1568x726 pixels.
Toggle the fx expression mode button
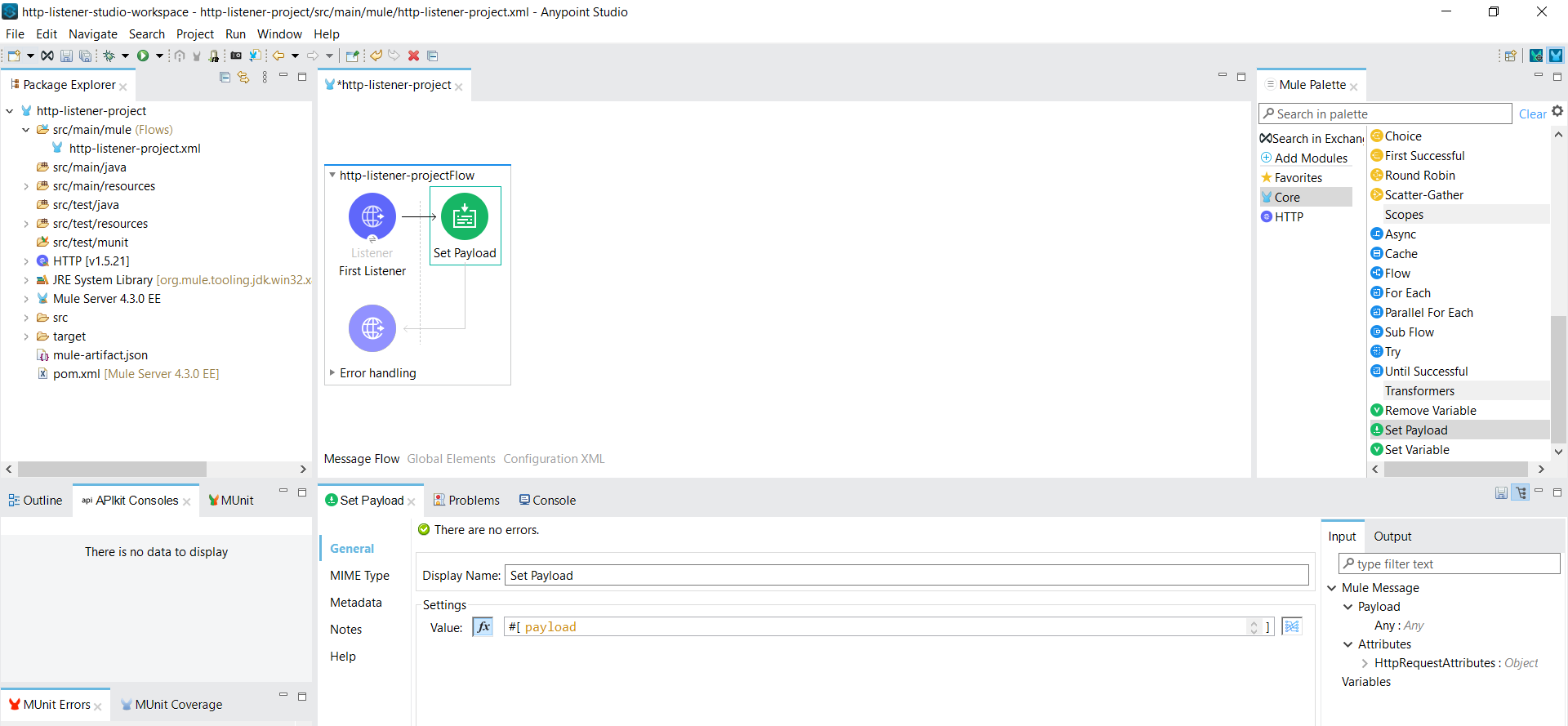pyautogui.click(x=483, y=626)
